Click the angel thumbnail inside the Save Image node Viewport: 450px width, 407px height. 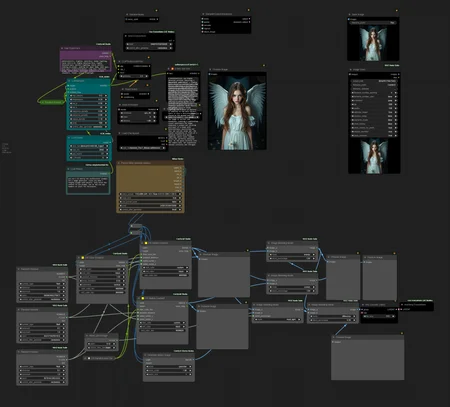point(373,43)
